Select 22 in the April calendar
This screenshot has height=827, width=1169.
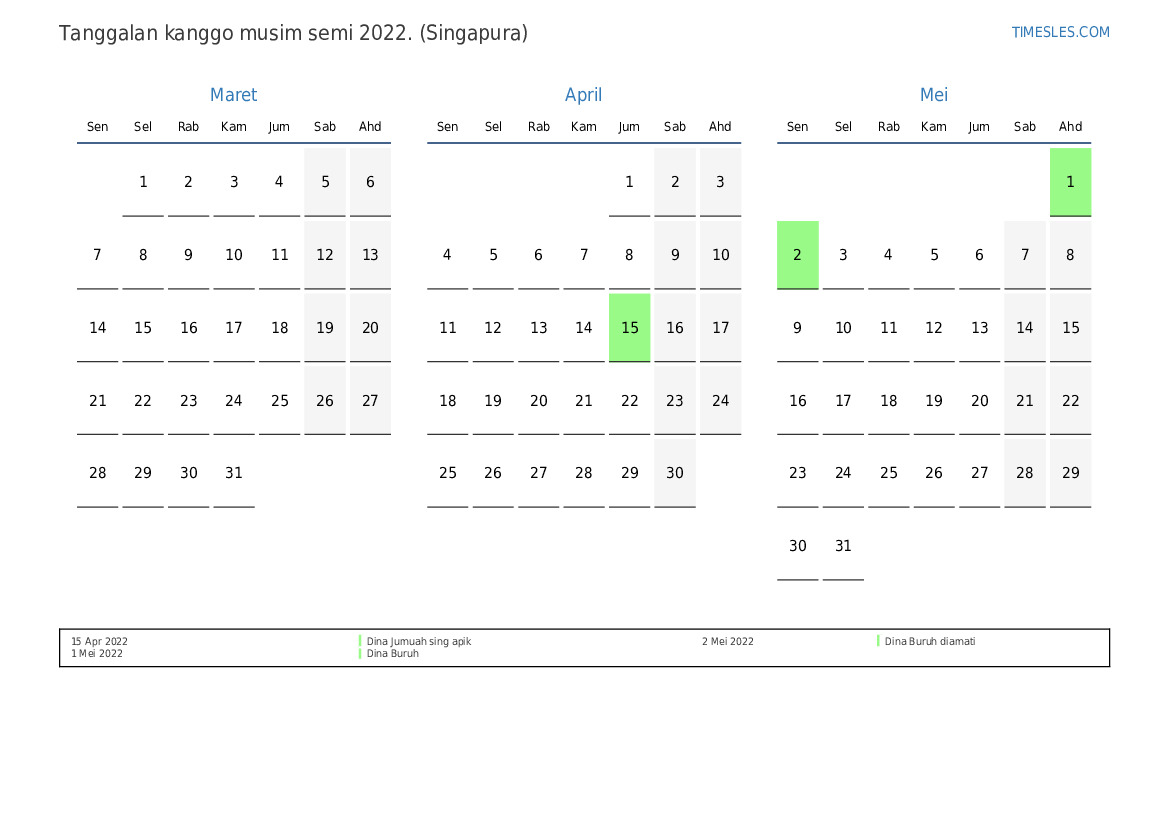coord(629,401)
